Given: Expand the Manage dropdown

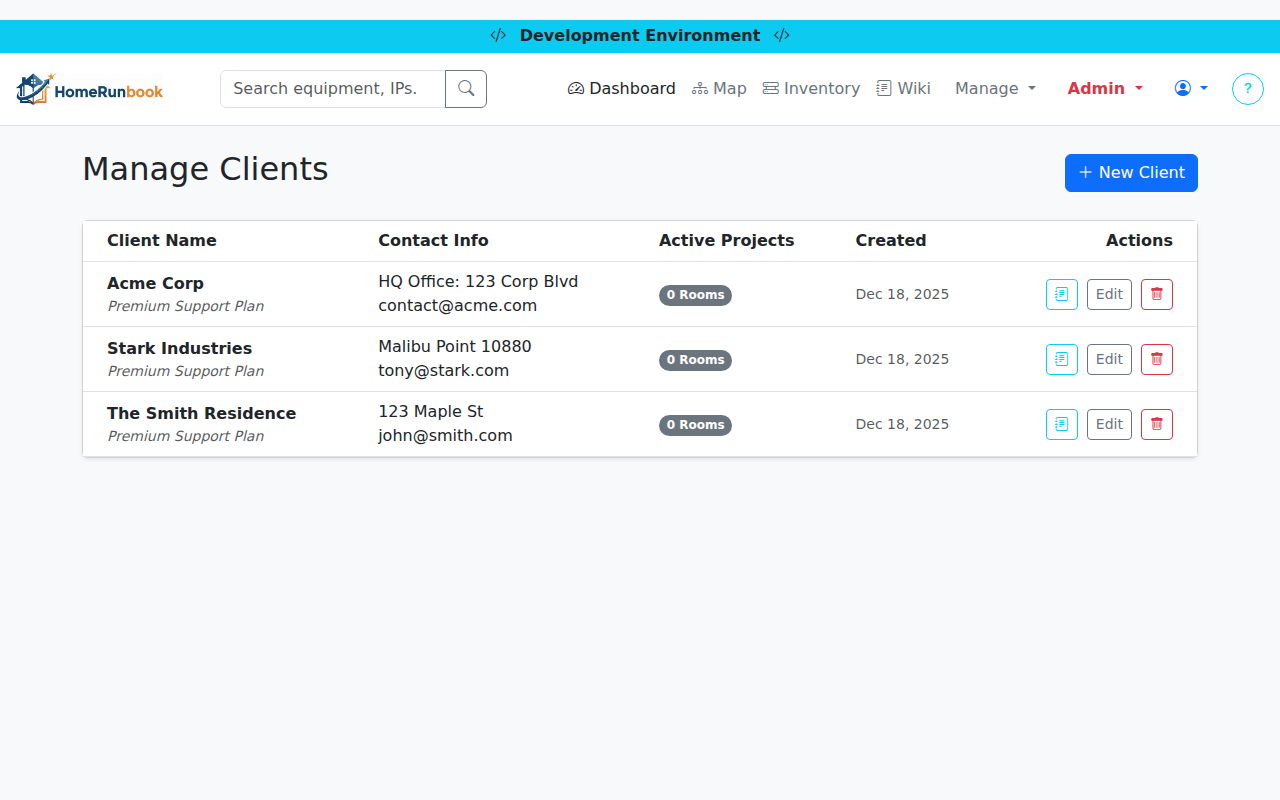Looking at the screenshot, I should pyautogui.click(x=995, y=88).
